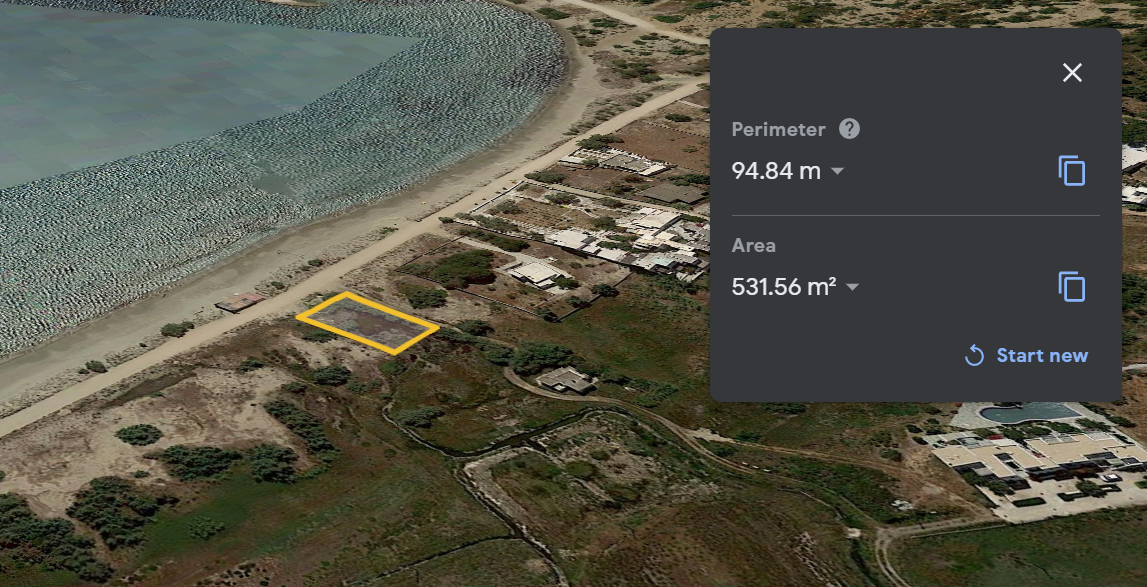1147x587 pixels.
Task: Expand the area unit dropdown arrow
Action: point(852,287)
